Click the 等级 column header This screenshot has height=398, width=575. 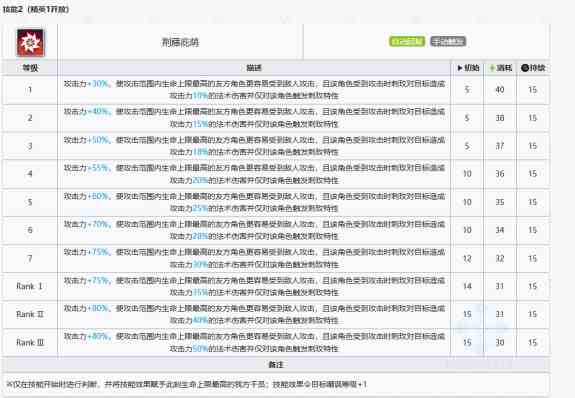30,68
